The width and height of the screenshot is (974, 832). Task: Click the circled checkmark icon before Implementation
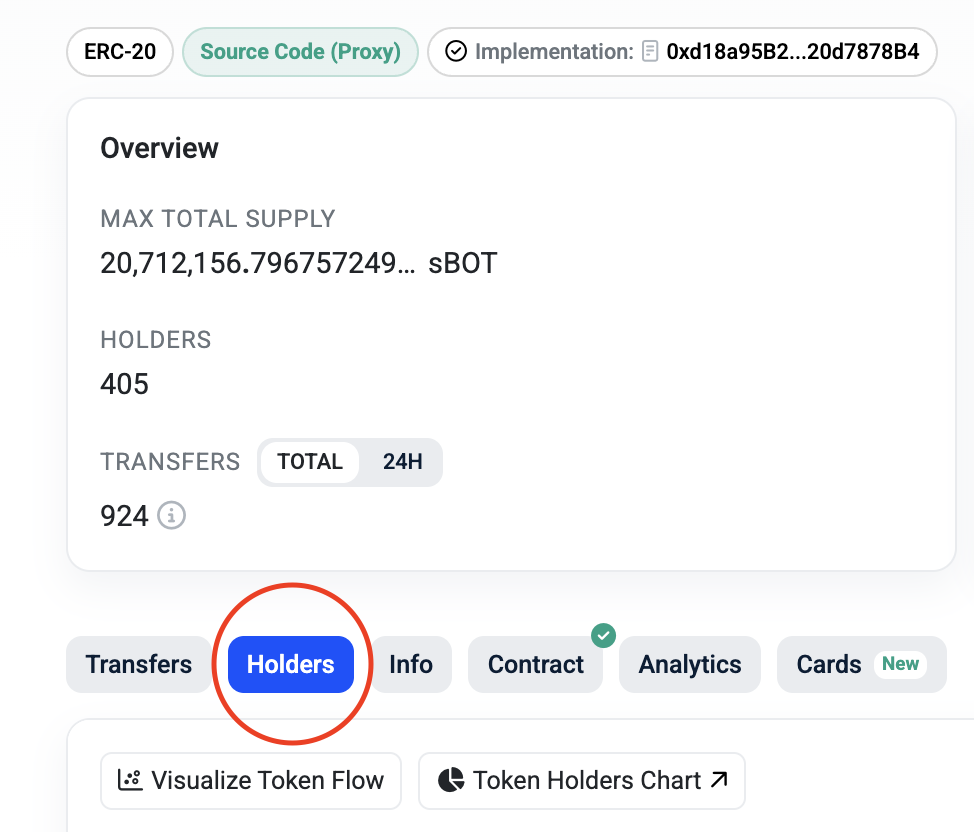click(456, 51)
